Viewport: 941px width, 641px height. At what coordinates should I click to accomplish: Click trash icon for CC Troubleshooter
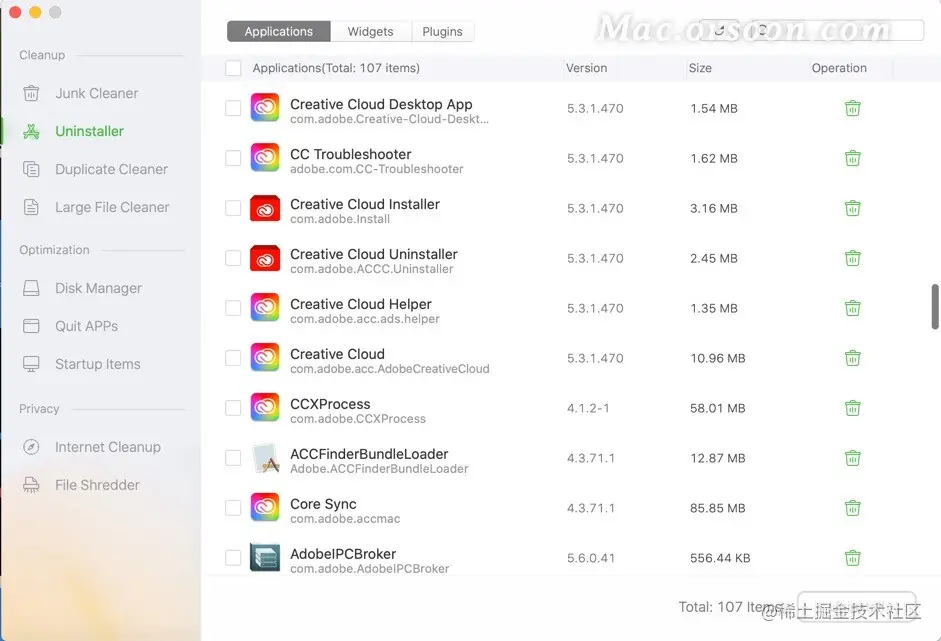click(x=853, y=158)
